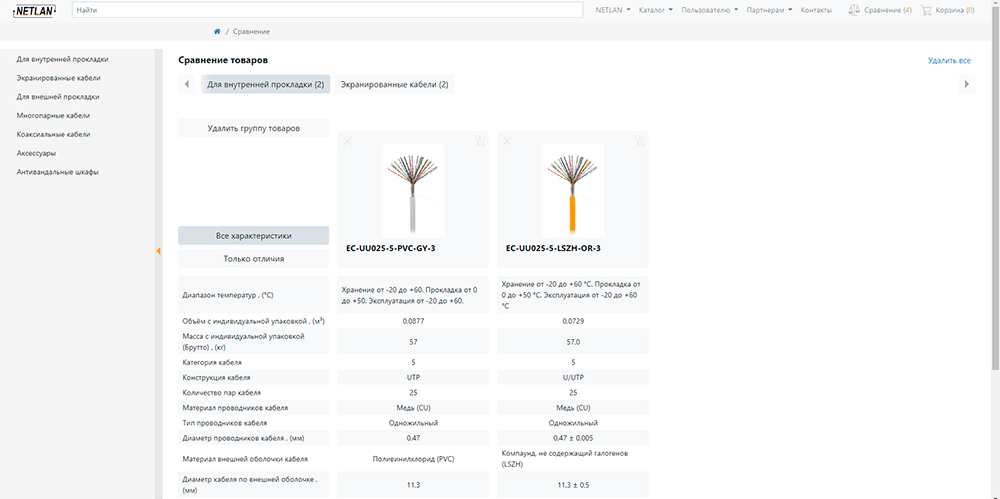Click the right arrow of category tabs

point(967,84)
